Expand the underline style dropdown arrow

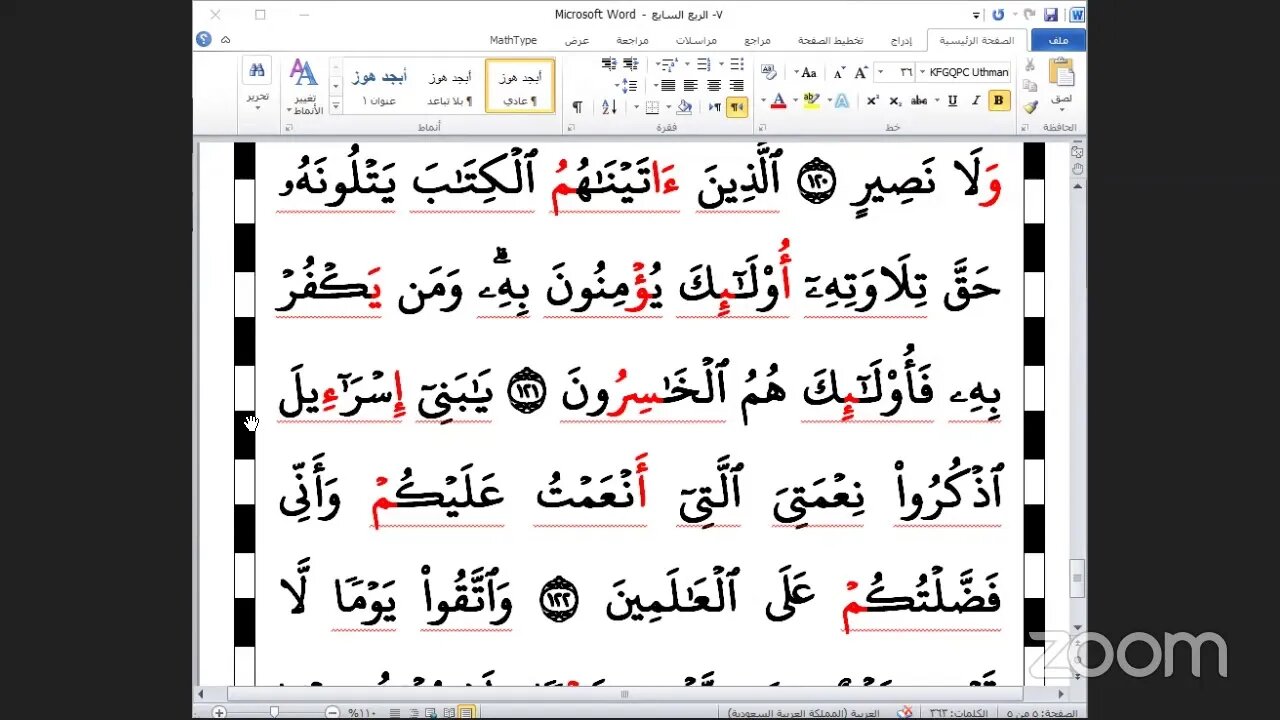937,100
